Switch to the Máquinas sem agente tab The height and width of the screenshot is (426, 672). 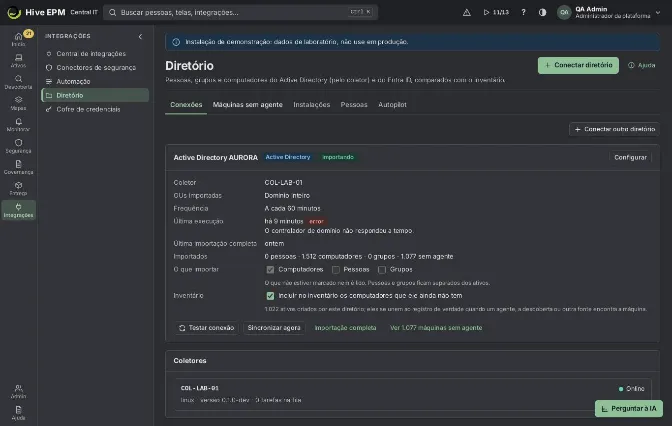coord(248,105)
